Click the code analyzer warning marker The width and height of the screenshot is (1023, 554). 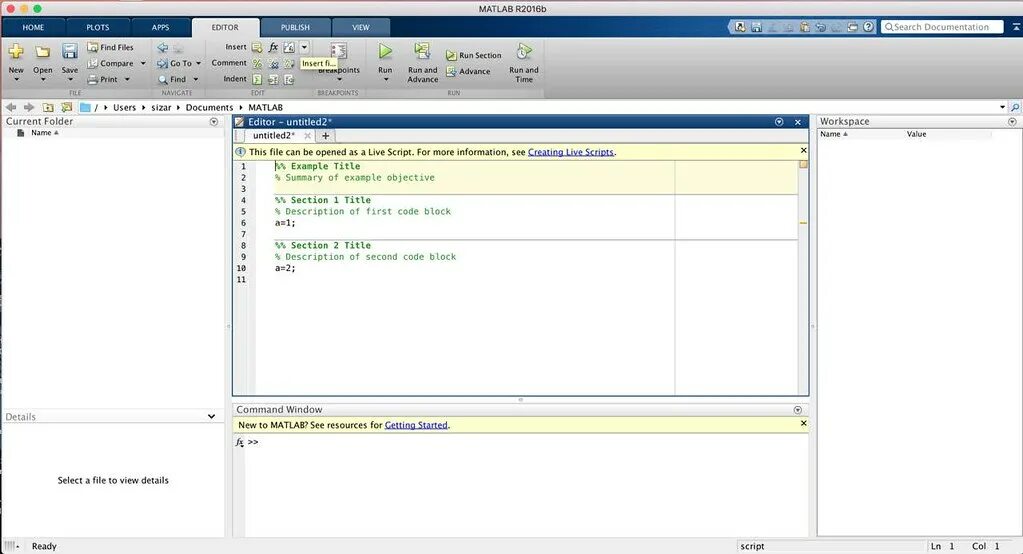[803, 223]
